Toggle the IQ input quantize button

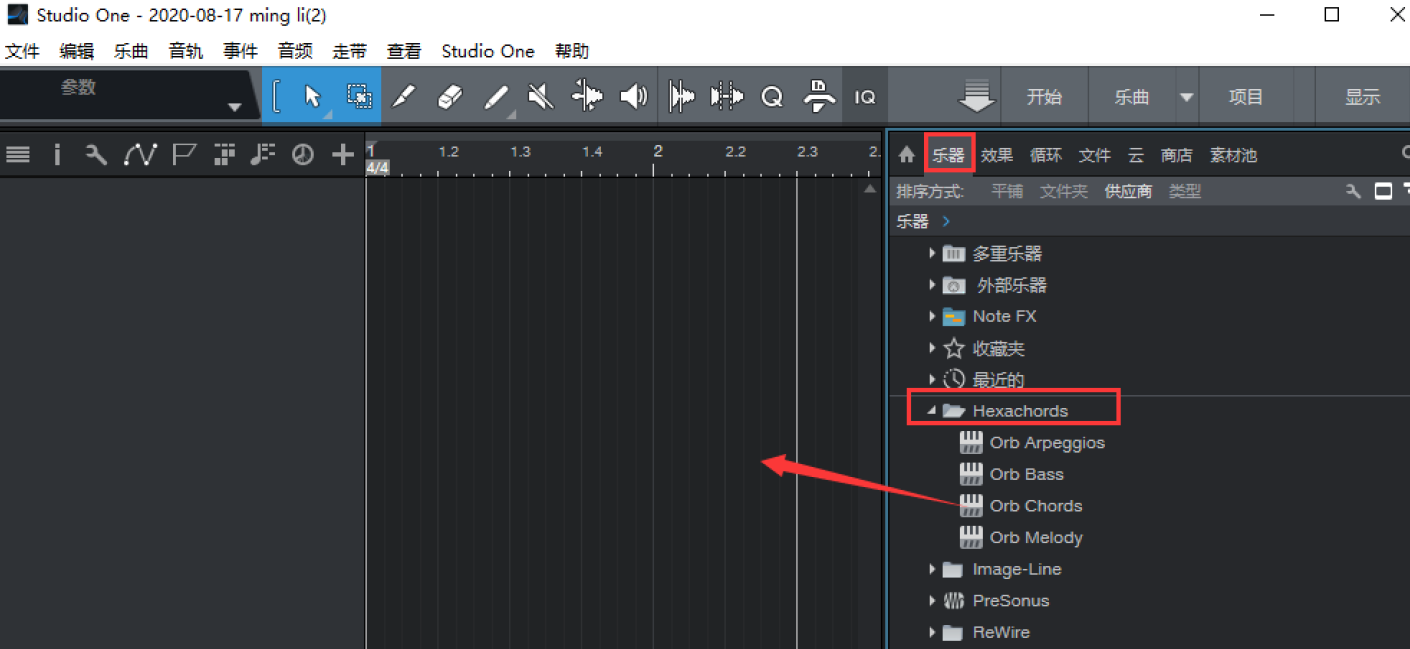[x=864, y=97]
